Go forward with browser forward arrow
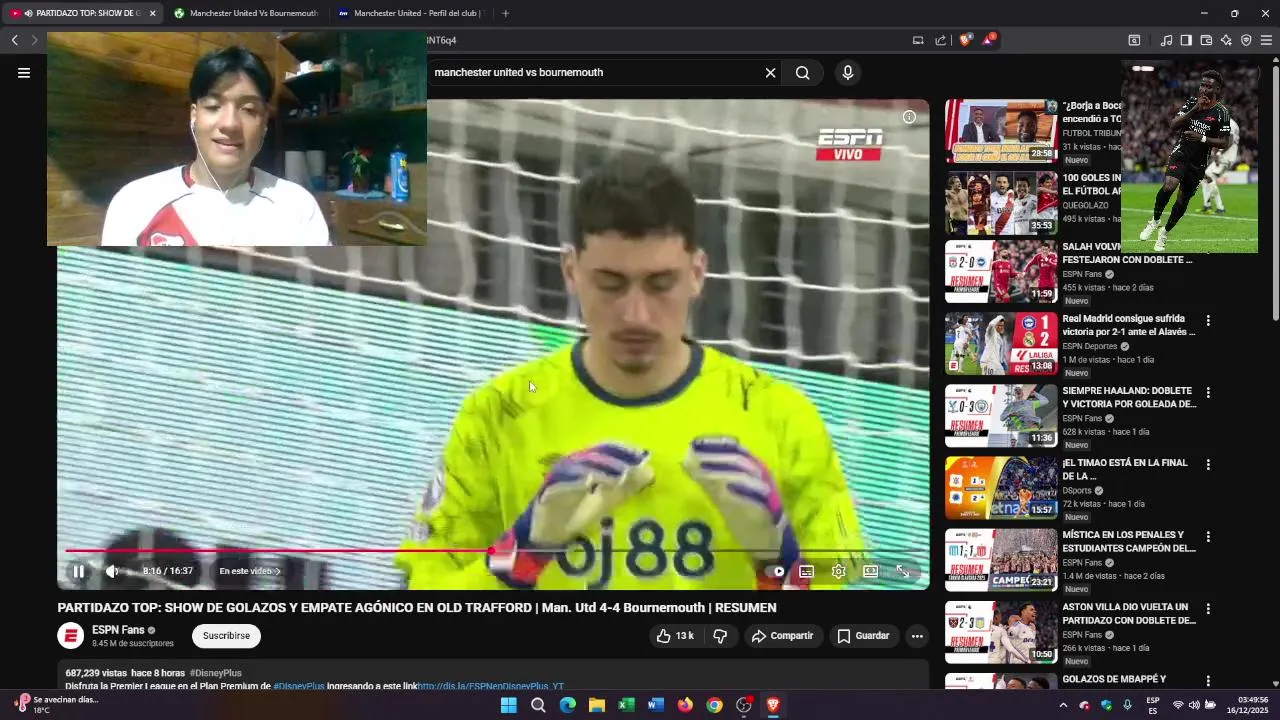Viewport: 1280px width, 720px height. 34,40
